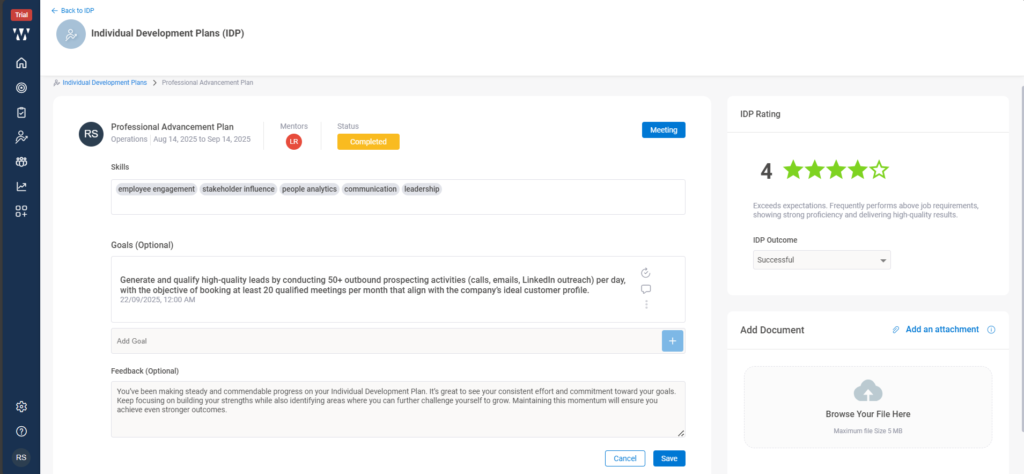The height and width of the screenshot is (474, 1024).
Task: Set rating to the first star
Action: click(x=793, y=170)
